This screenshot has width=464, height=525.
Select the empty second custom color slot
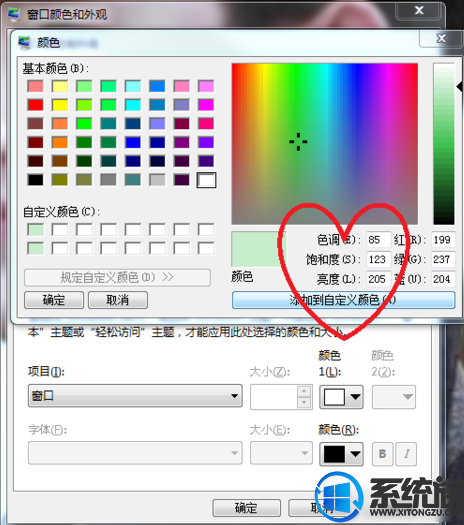pyautogui.click(x=60, y=230)
